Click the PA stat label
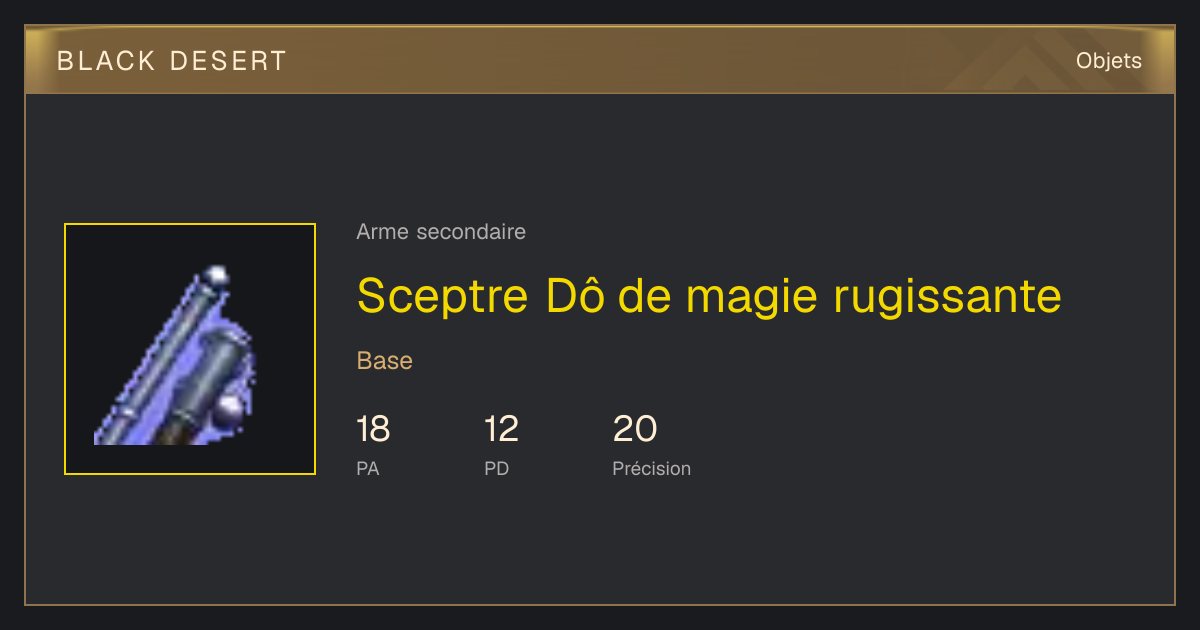This screenshot has height=630, width=1200. tap(368, 469)
